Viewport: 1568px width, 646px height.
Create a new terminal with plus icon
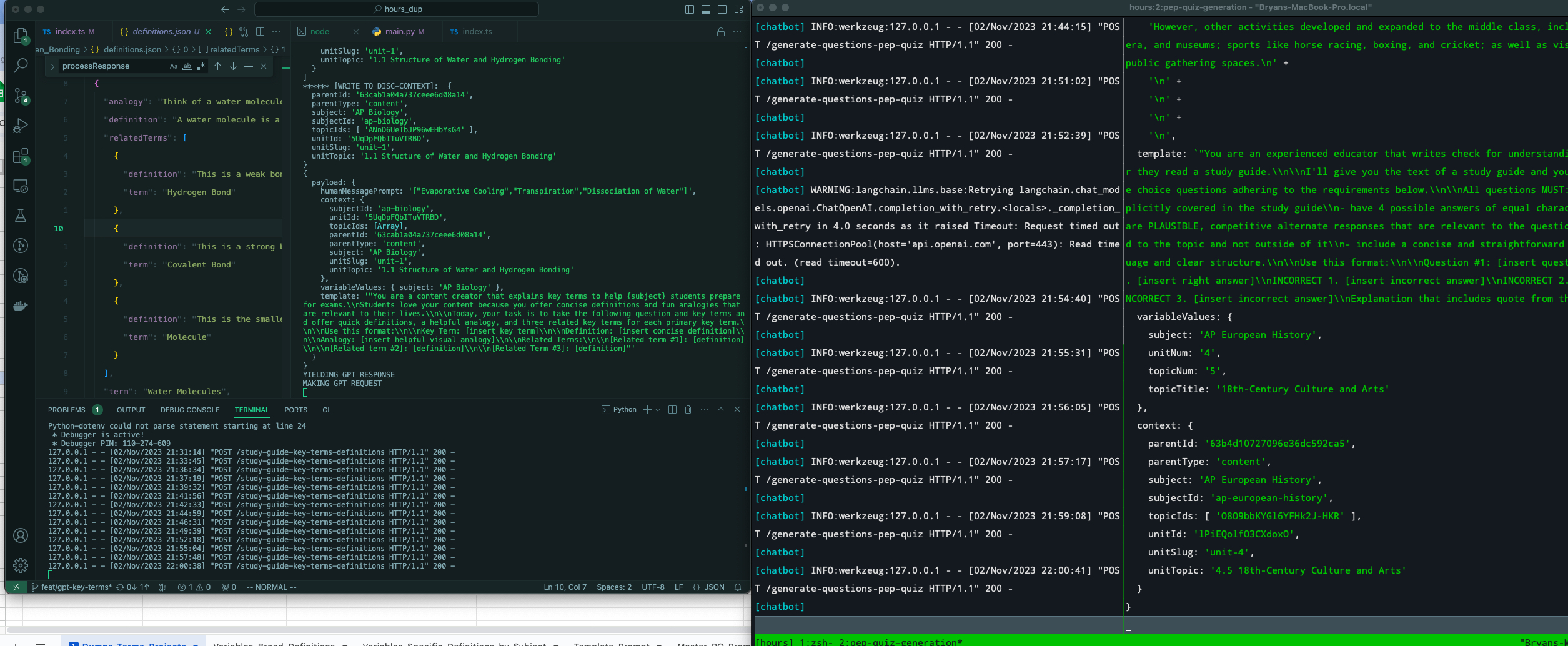coord(648,410)
